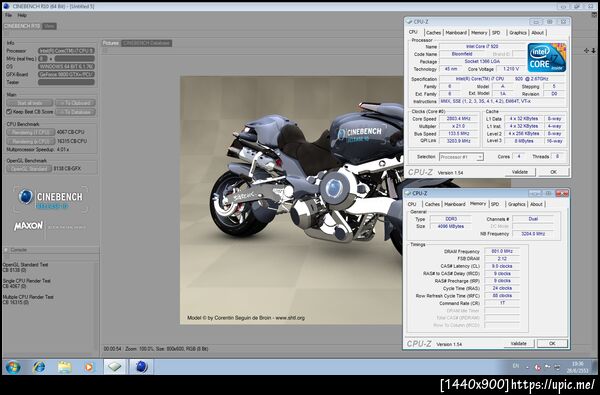This screenshot has height=395, width=600.
Task: Click Validate in lower CPU-Z window
Action: click(518, 344)
